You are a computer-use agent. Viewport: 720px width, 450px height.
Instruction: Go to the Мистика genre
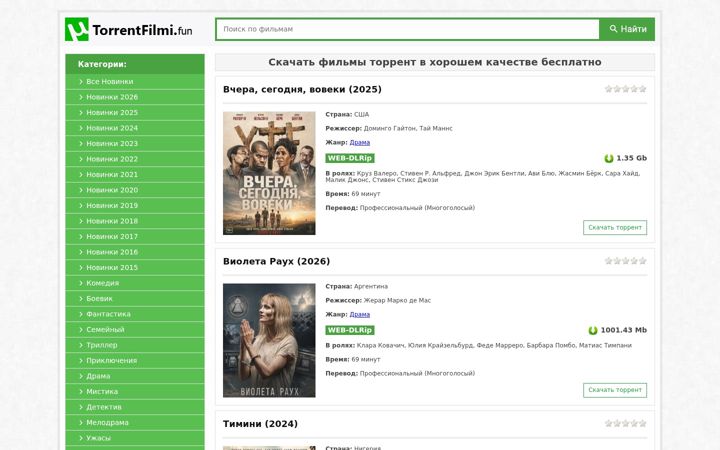click(x=135, y=392)
